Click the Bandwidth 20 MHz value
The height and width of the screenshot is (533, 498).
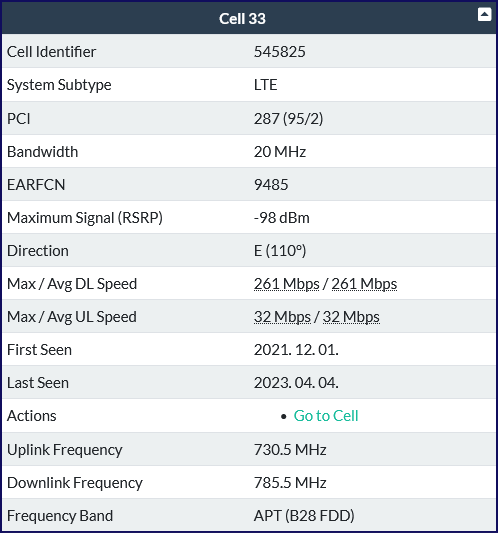[280, 152]
